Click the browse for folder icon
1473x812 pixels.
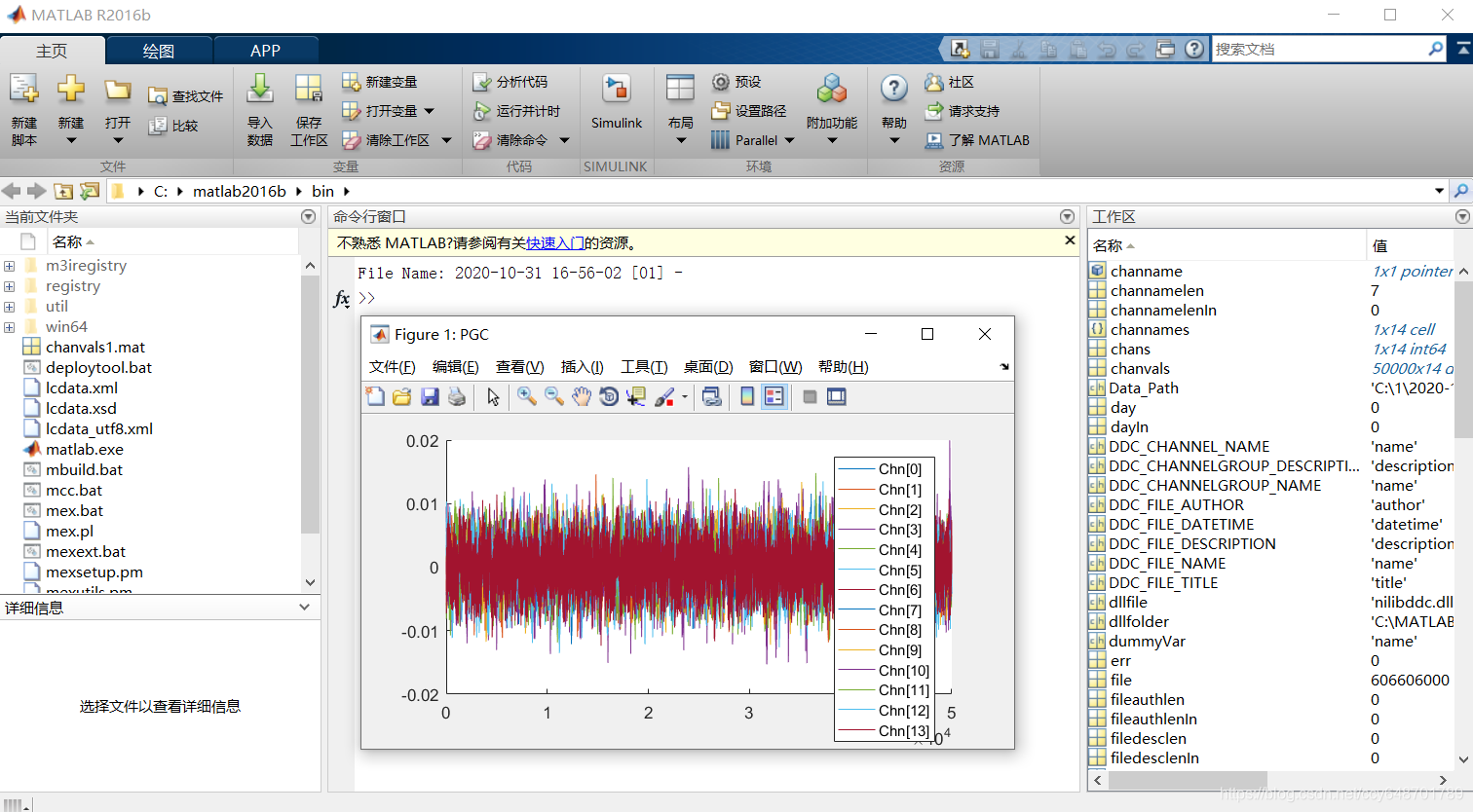90,191
